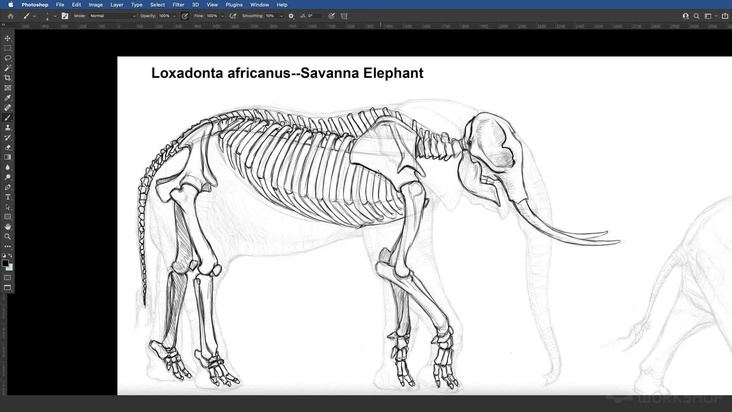Enable airbrush-style build-up
The height and width of the screenshot is (412, 732).
click(x=233, y=16)
